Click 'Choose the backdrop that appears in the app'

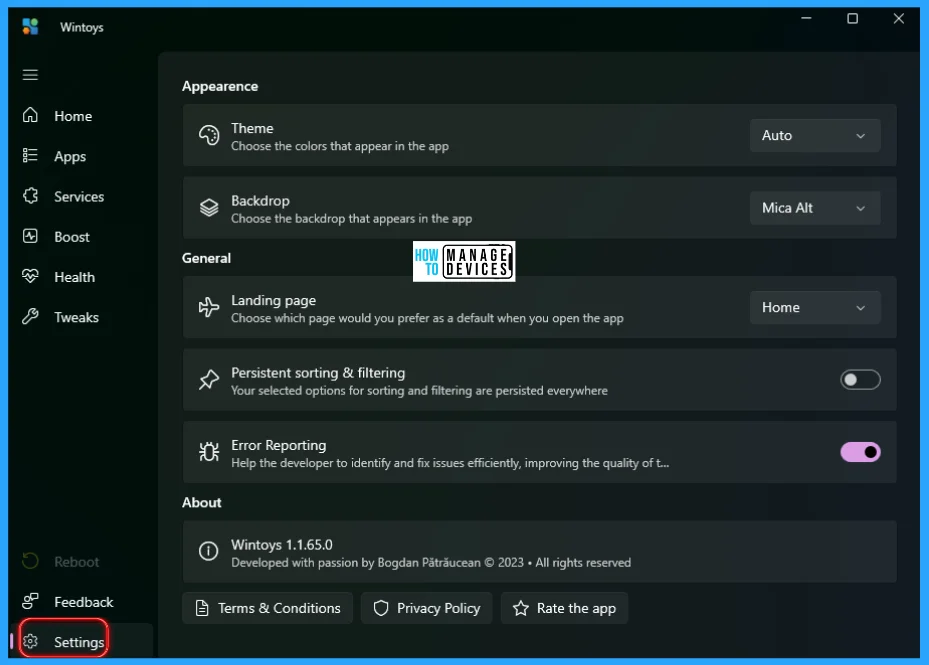(351, 218)
